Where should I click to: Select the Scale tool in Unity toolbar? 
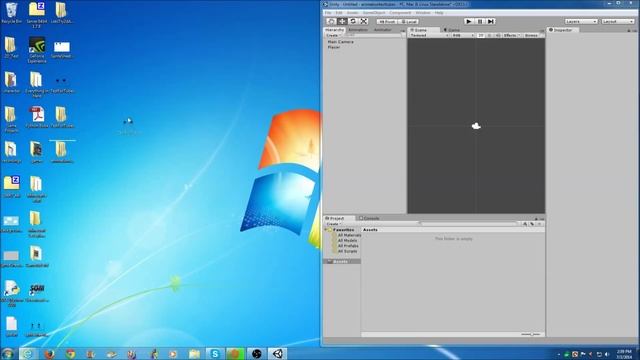coord(364,21)
